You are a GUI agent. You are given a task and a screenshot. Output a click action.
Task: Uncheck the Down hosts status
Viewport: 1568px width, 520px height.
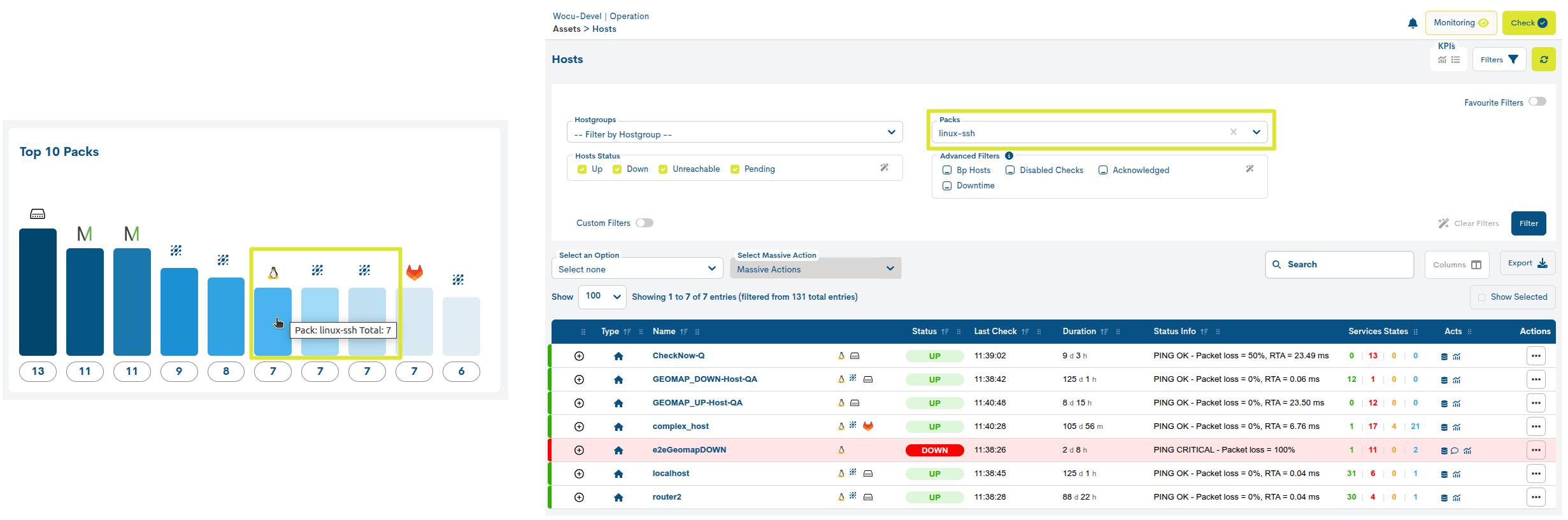point(617,169)
